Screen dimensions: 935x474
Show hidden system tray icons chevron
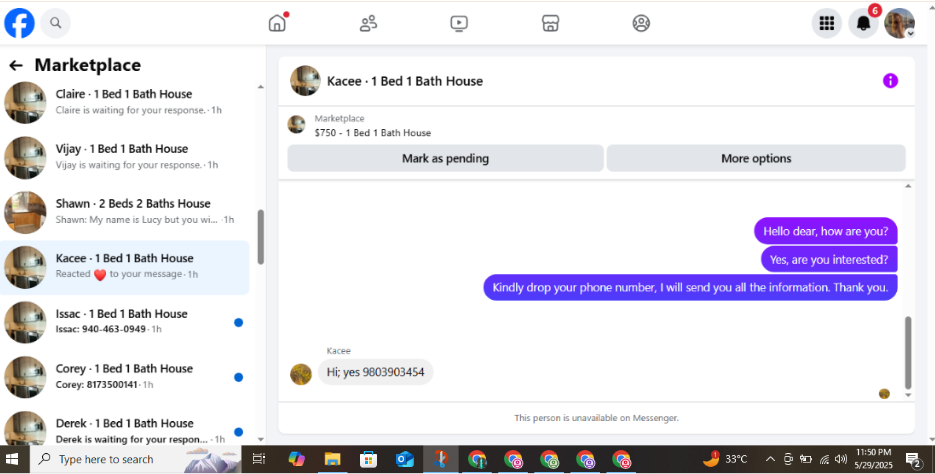point(770,459)
